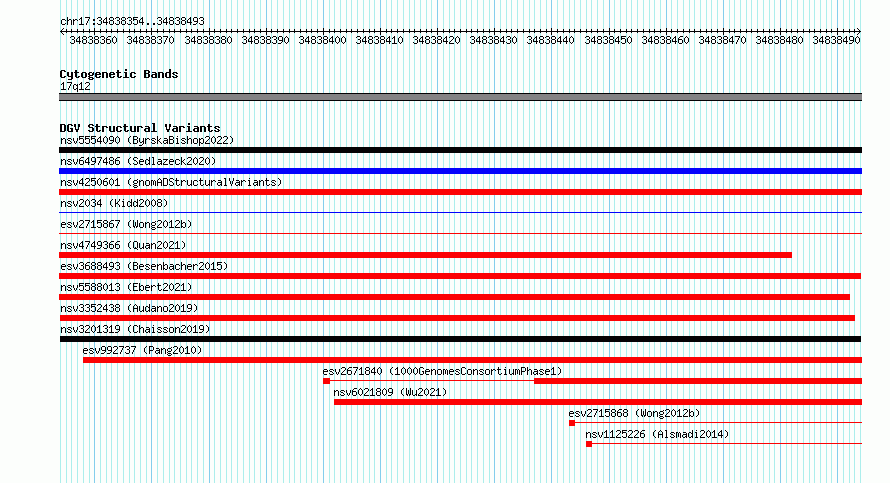
Task: Click the red nsv5588013 variant bar
Action: (454, 297)
